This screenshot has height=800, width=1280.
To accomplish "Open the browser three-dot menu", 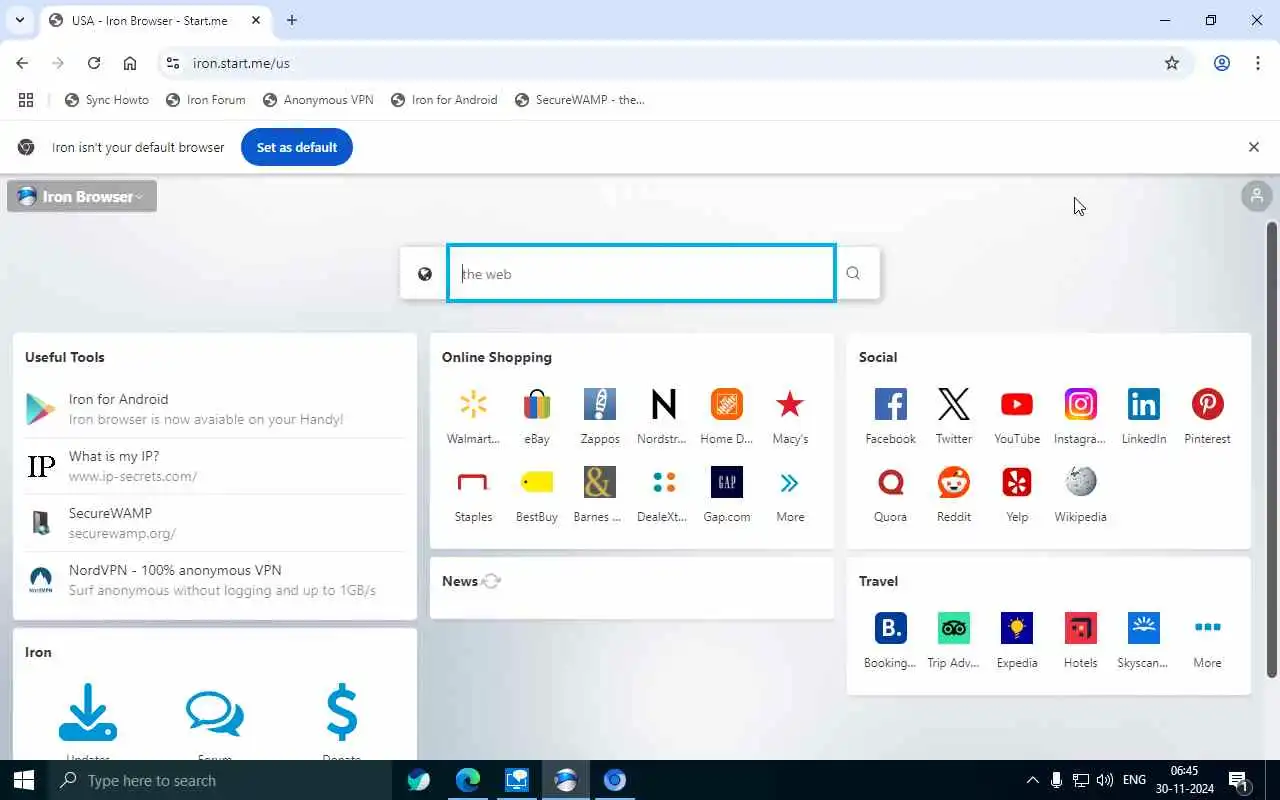I will click(x=1258, y=63).
